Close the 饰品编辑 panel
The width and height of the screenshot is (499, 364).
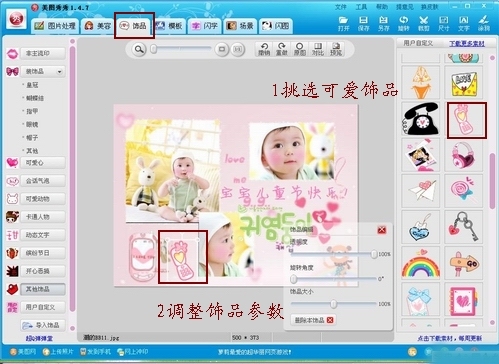pyautogui.click(x=382, y=230)
